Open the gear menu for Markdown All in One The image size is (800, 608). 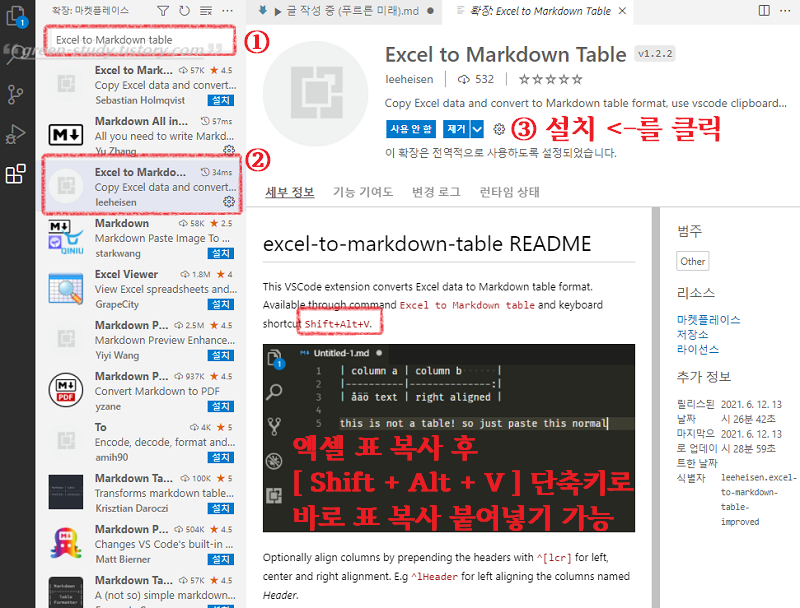tap(229, 150)
